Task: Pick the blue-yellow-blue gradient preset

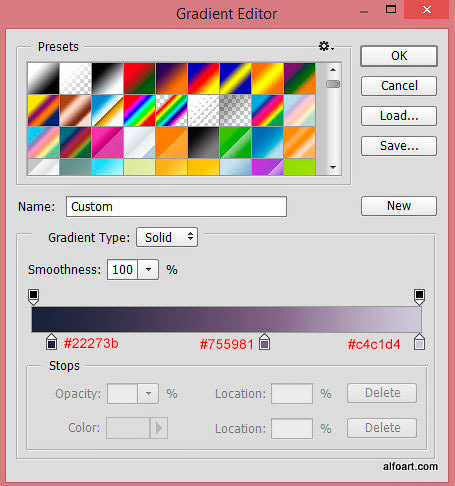Action: coord(235,78)
